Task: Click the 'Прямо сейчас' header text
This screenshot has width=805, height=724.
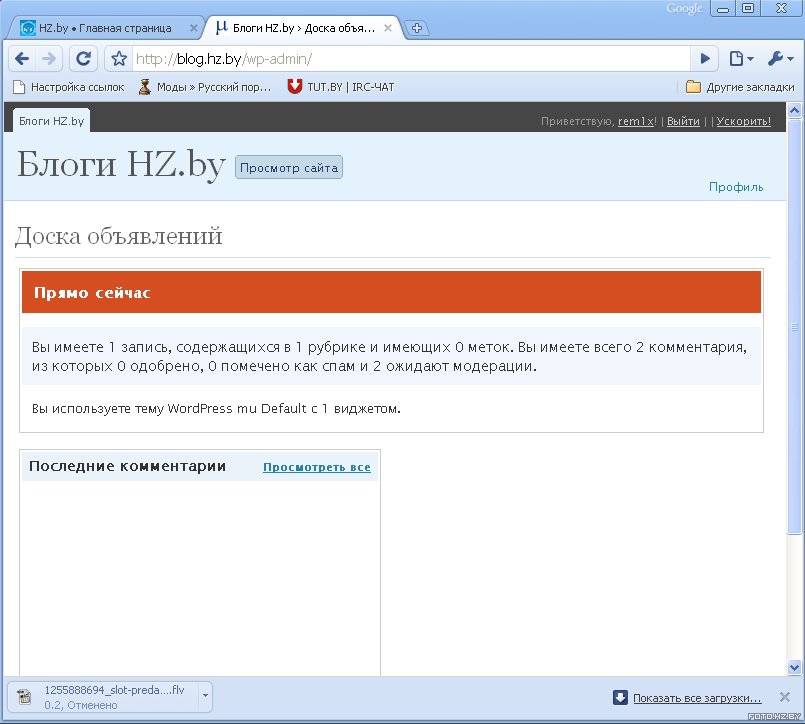Action: click(x=92, y=293)
